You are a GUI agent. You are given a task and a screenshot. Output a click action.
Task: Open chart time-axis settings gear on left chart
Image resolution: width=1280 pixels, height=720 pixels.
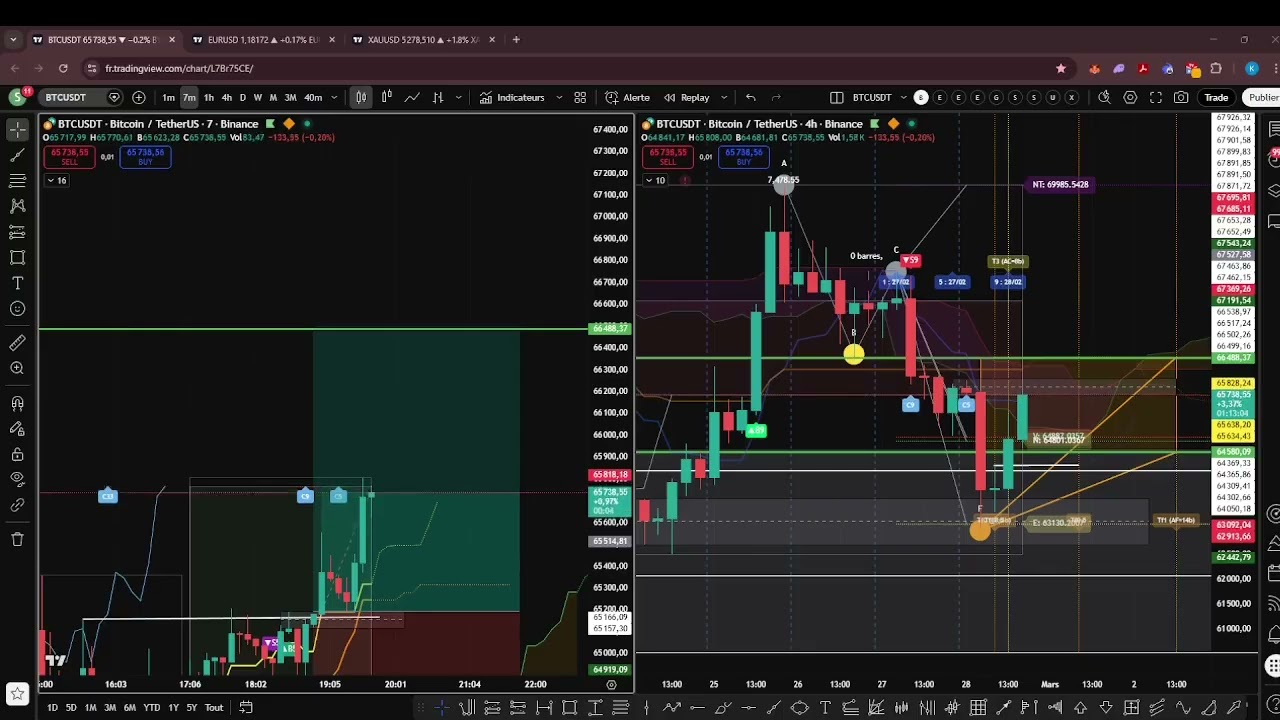pyautogui.click(x=612, y=684)
